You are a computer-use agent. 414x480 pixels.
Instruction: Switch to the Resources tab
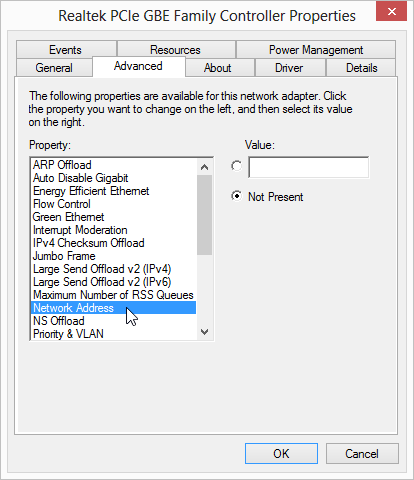(x=176, y=50)
